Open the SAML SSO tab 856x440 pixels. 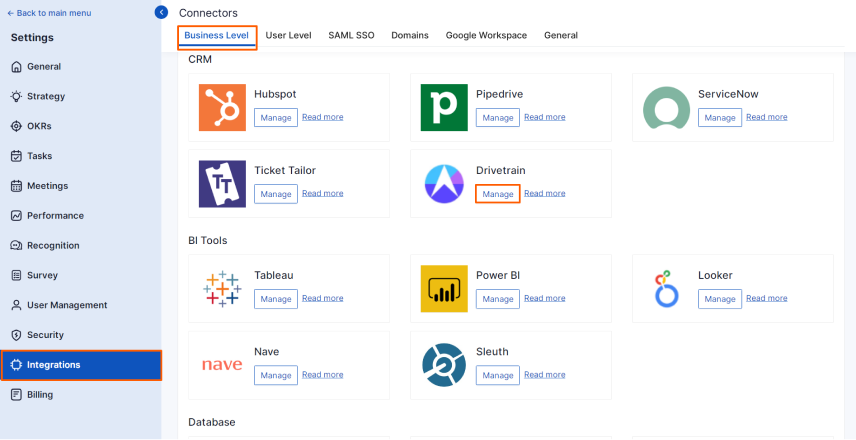pyautogui.click(x=351, y=35)
